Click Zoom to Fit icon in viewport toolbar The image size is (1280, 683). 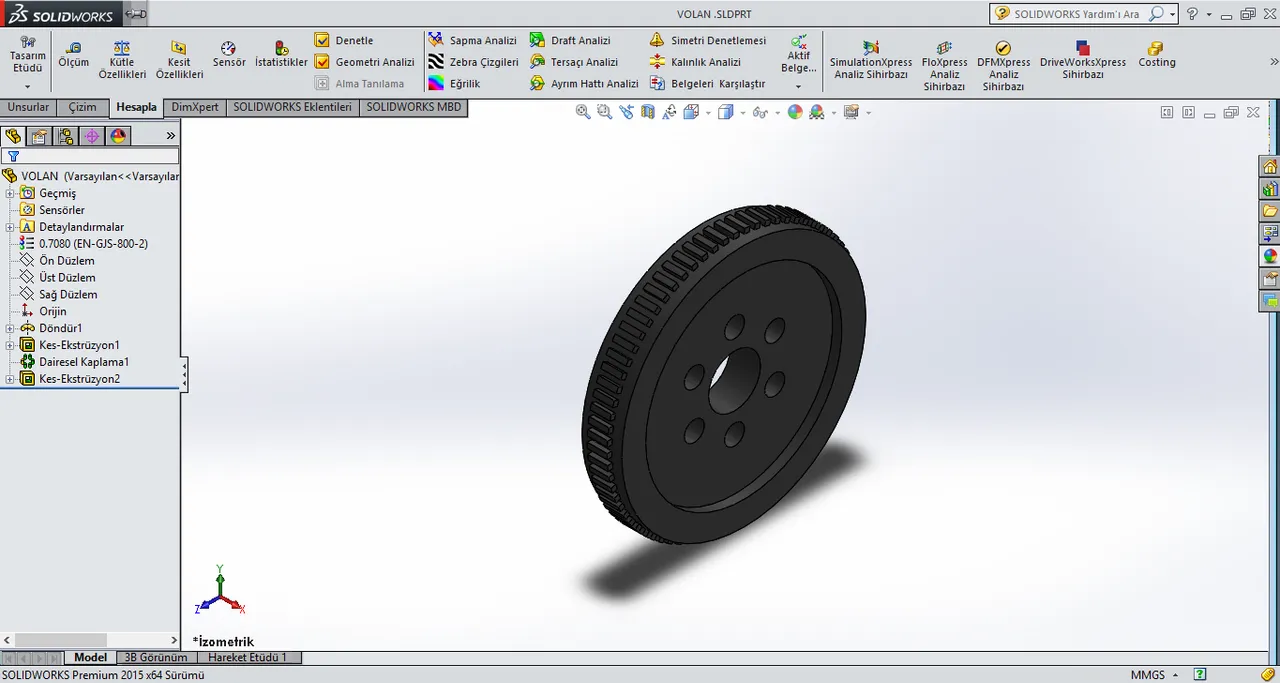(x=583, y=112)
